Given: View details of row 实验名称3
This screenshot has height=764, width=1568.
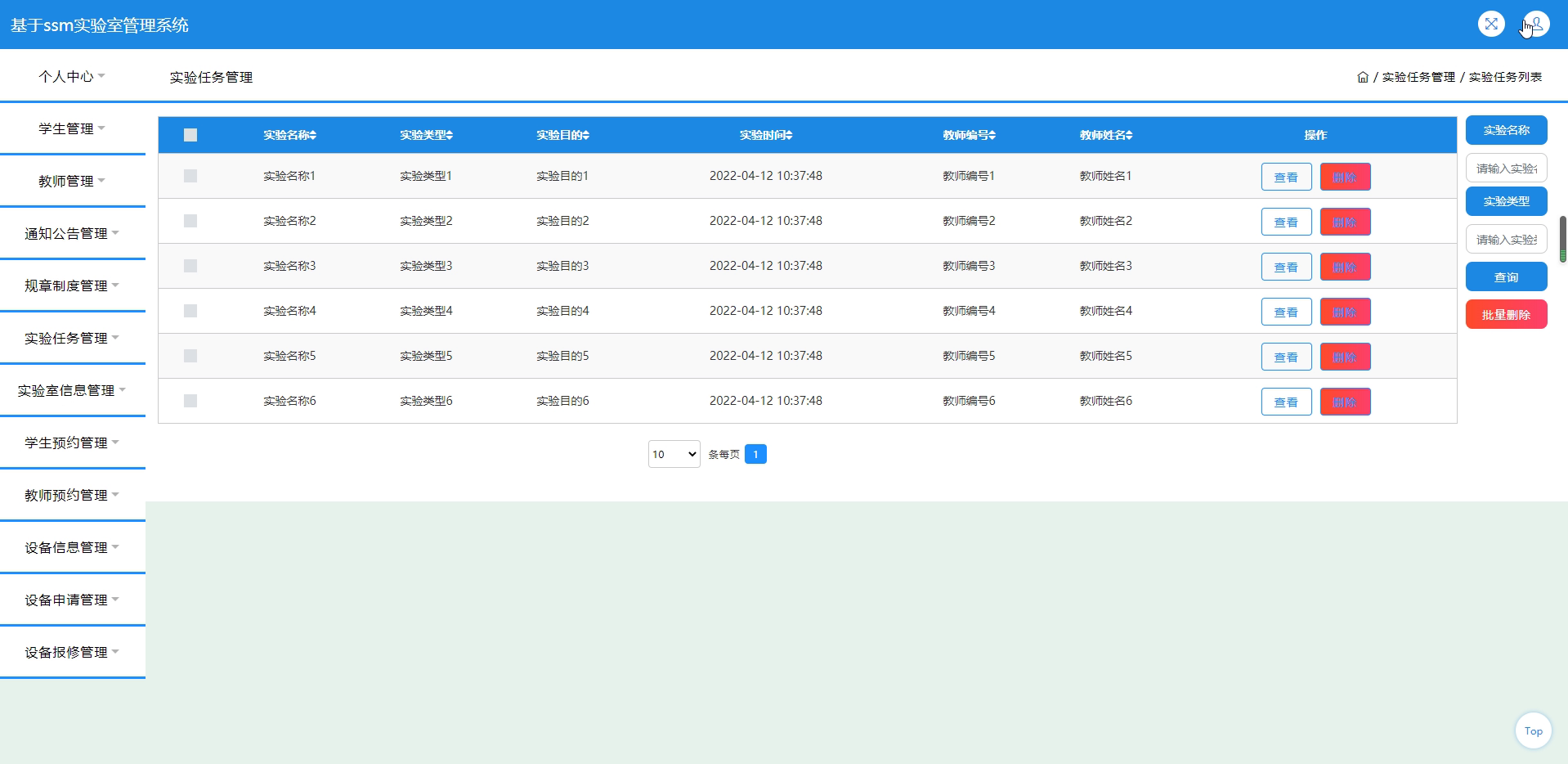Looking at the screenshot, I should 1286,267.
